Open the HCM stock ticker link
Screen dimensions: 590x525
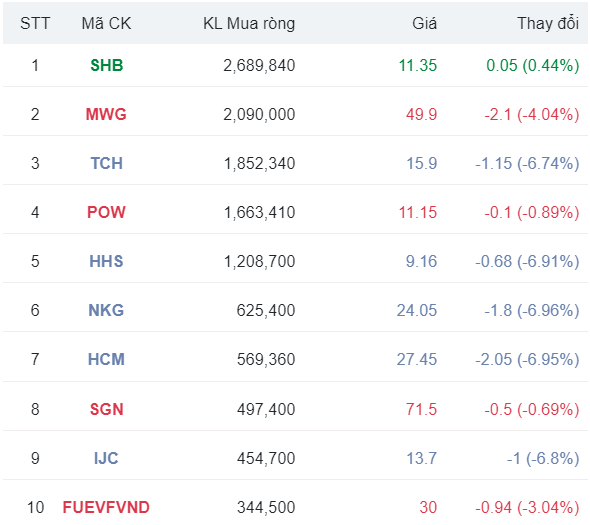point(106,359)
